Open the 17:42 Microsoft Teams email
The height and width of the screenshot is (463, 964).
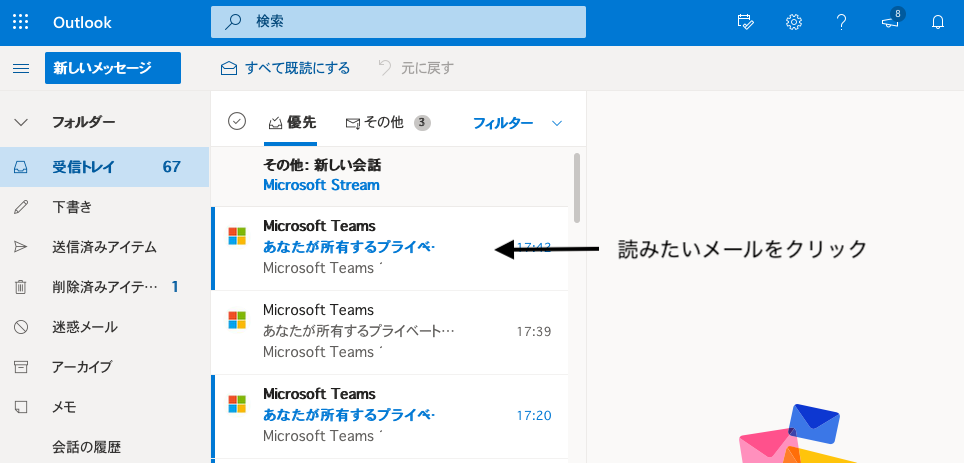coord(390,248)
